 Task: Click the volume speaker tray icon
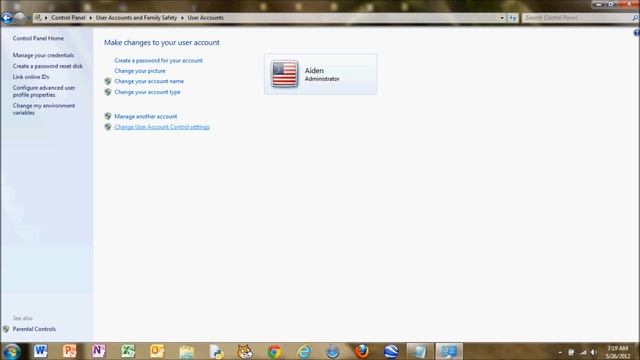pyautogui.click(x=594, y=352)
